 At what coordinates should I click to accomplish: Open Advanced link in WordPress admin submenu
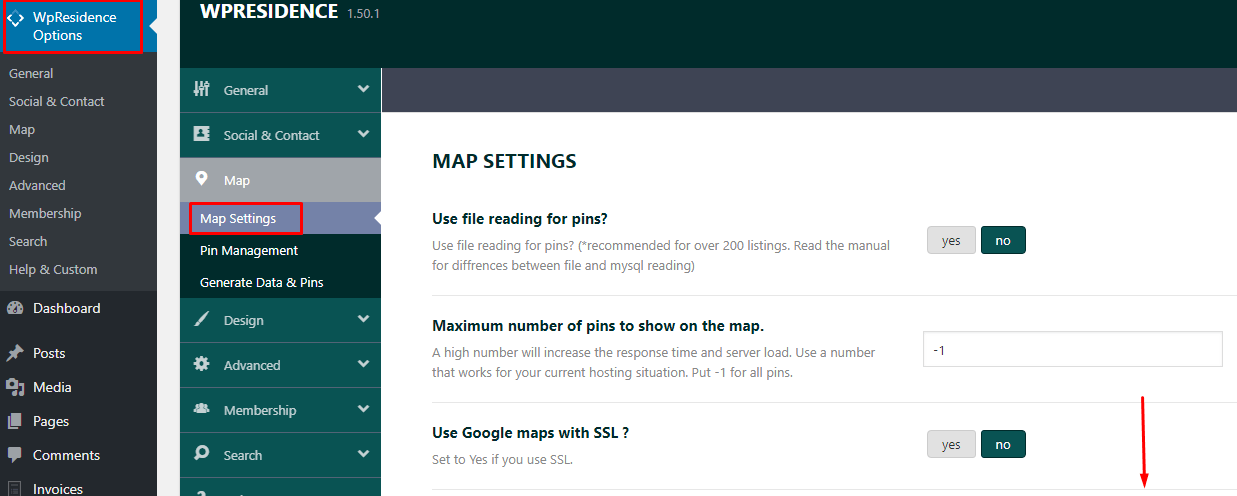tap(37, 185)
